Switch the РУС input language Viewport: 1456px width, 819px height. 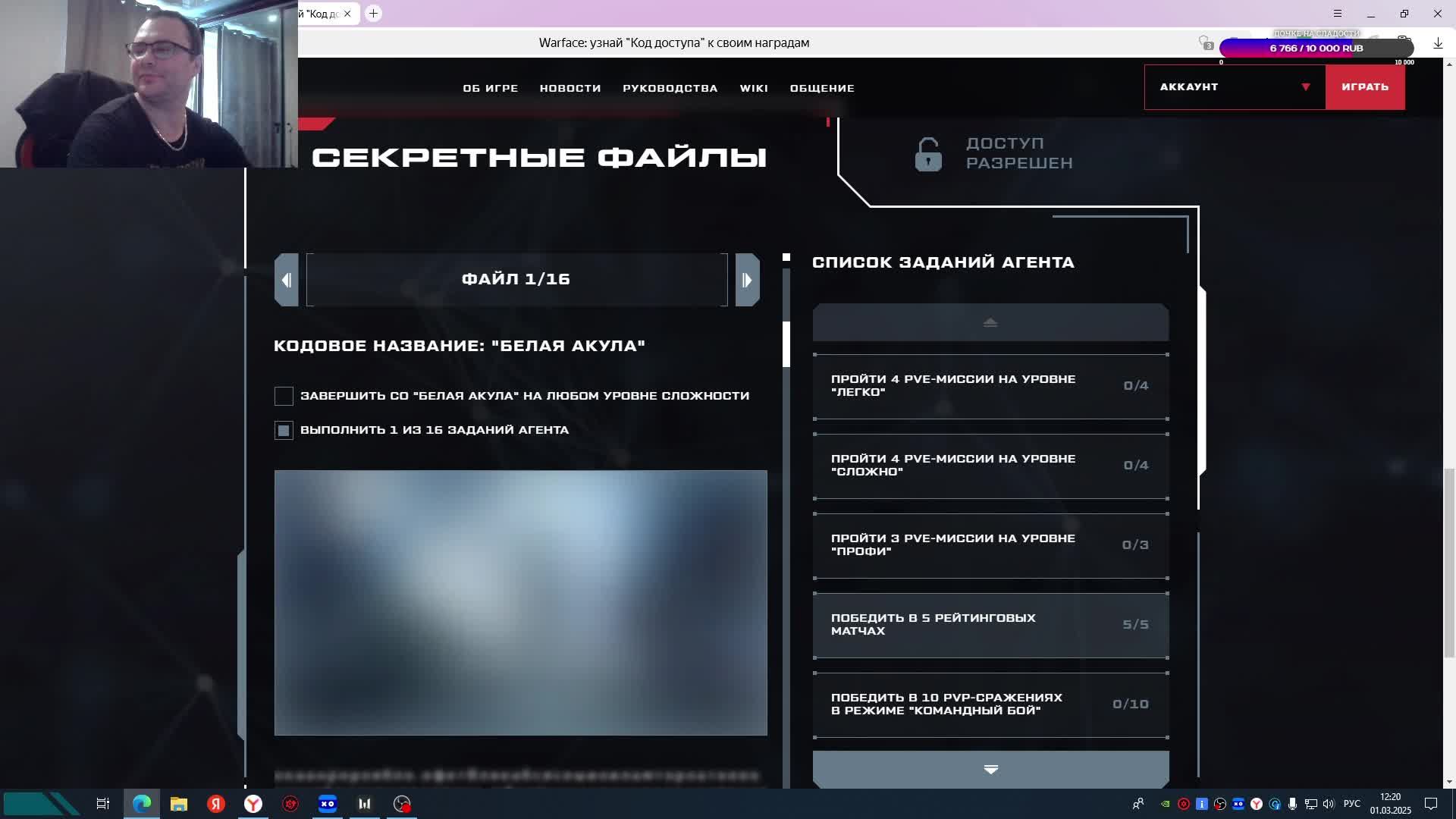(1352, 804)
